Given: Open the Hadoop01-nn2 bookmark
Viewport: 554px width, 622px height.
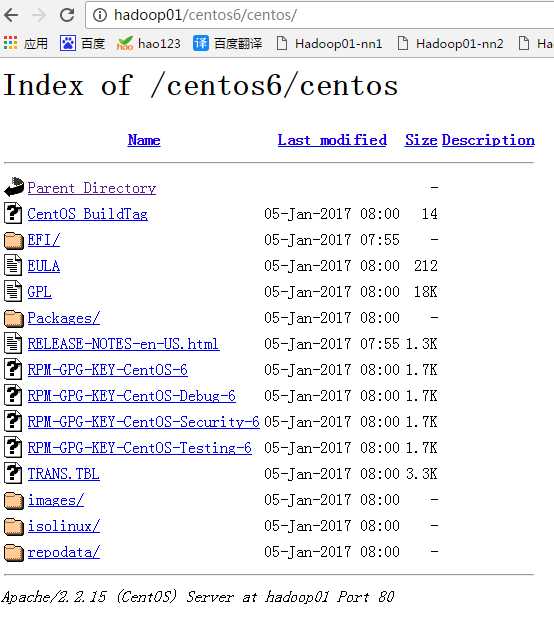Looking at the screenshot, I should 450,43.
